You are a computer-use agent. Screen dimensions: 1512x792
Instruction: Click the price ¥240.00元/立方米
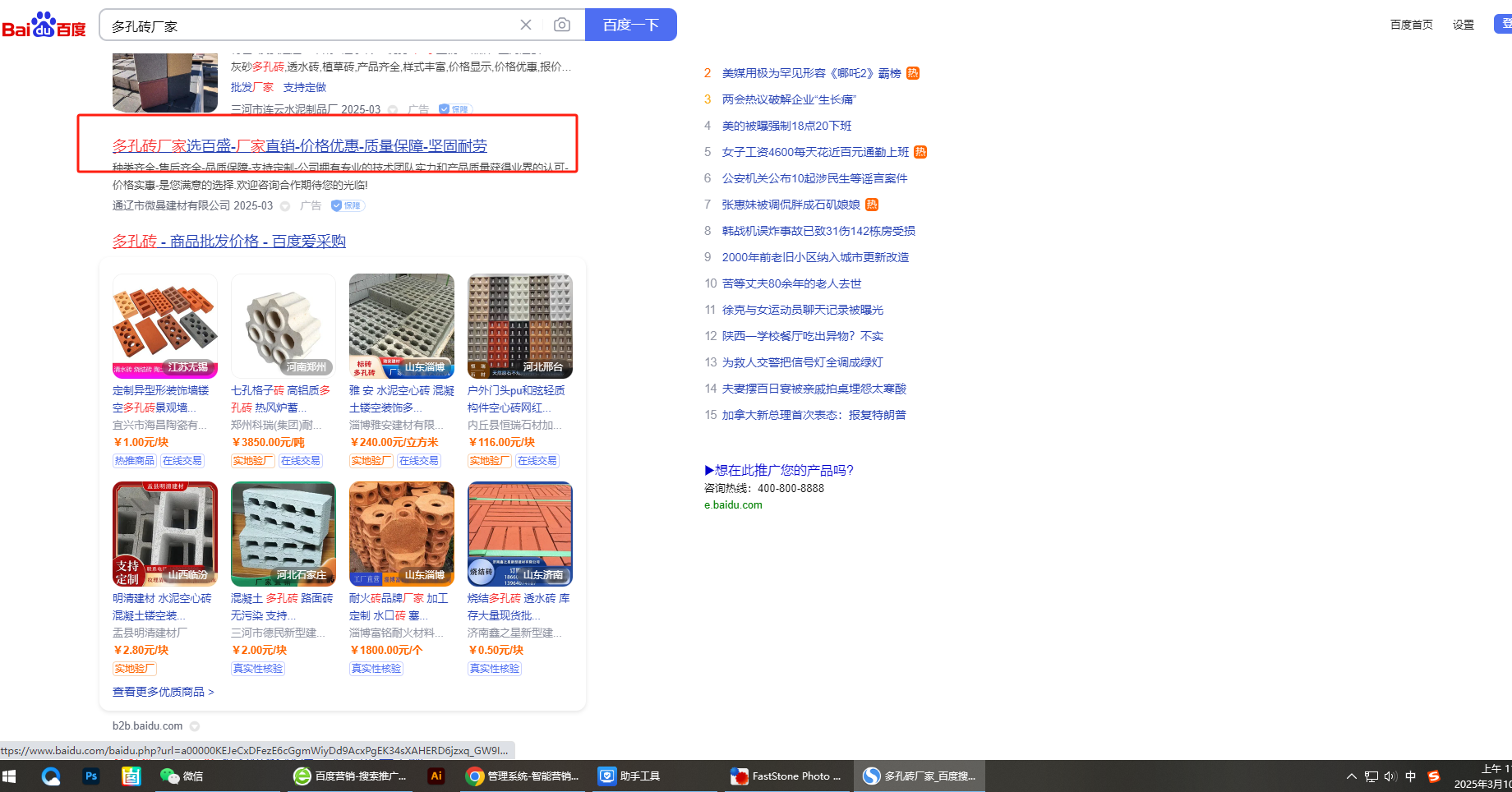(x=394, y=442)
